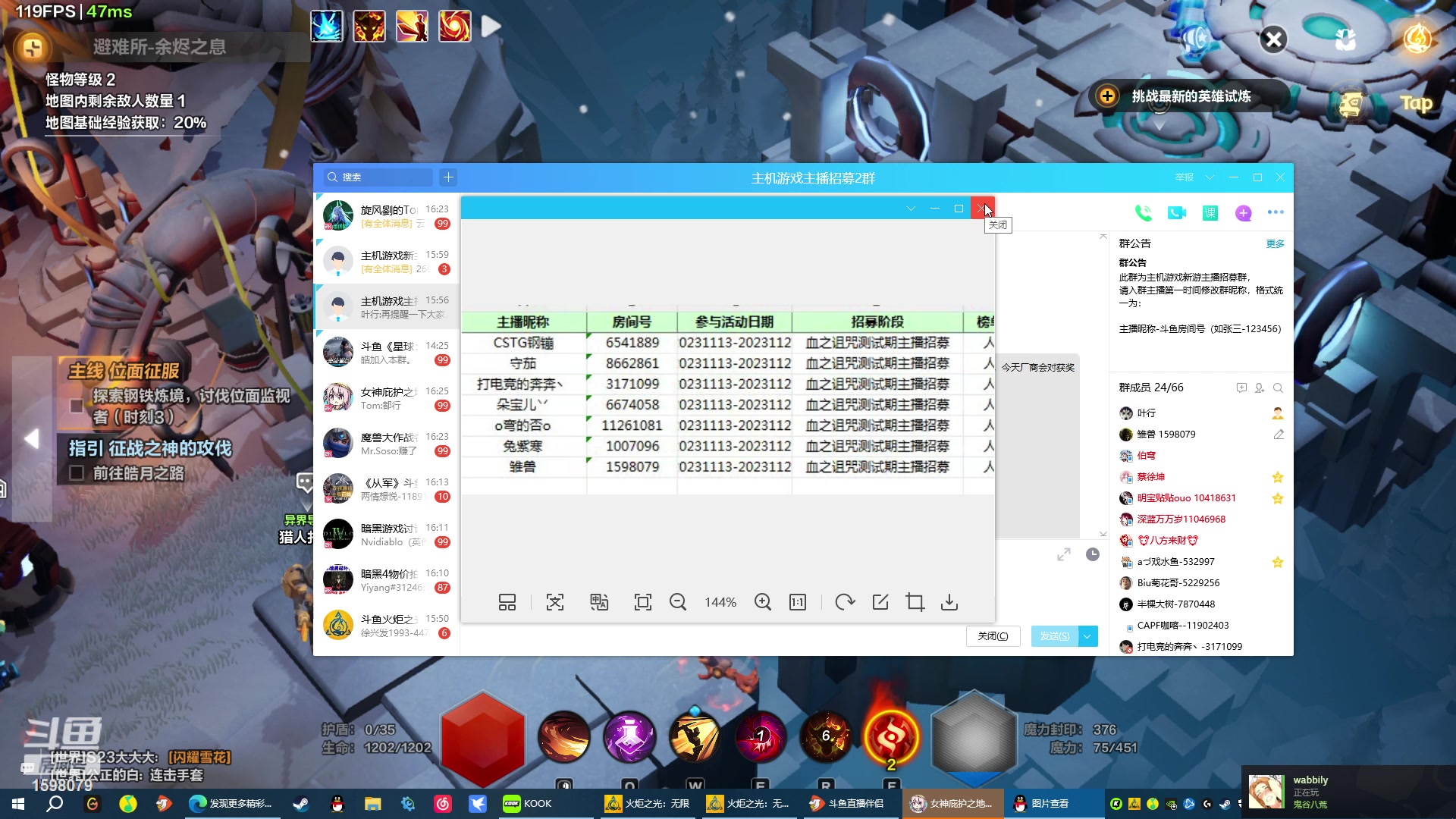The image size is (1456, 819).
Task: Click the round X button in game HUD
Action: coord(1274,39)
